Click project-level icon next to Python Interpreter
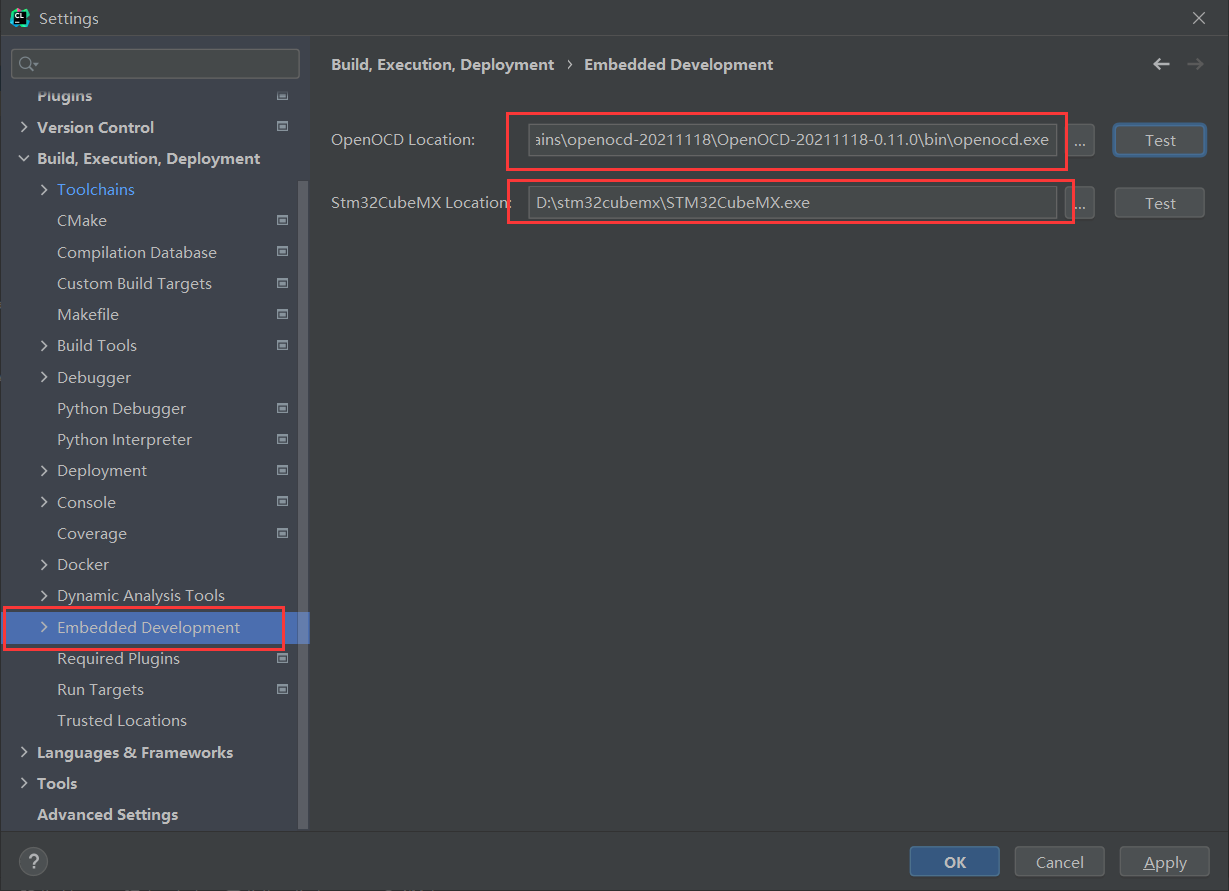The width and height of the screenshot is (1229, 891). click(x=282, y=439)
